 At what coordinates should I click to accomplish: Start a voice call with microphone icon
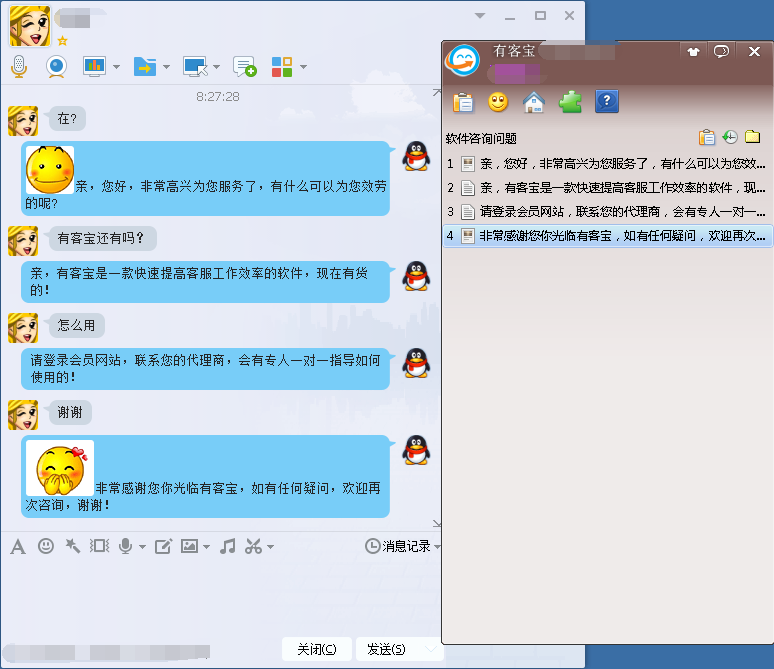point(19,66)
